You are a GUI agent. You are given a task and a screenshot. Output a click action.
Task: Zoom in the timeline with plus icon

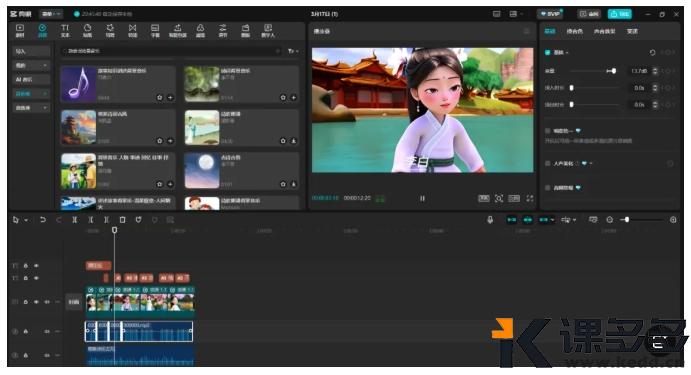coord(673,219)
